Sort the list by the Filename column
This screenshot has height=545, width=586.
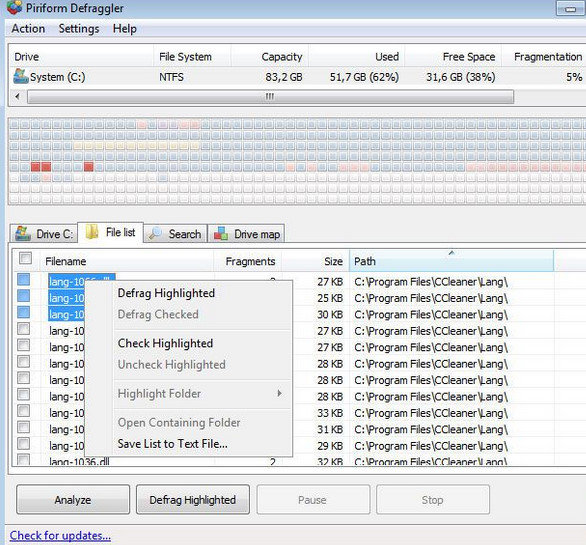[x=126, y=261]
